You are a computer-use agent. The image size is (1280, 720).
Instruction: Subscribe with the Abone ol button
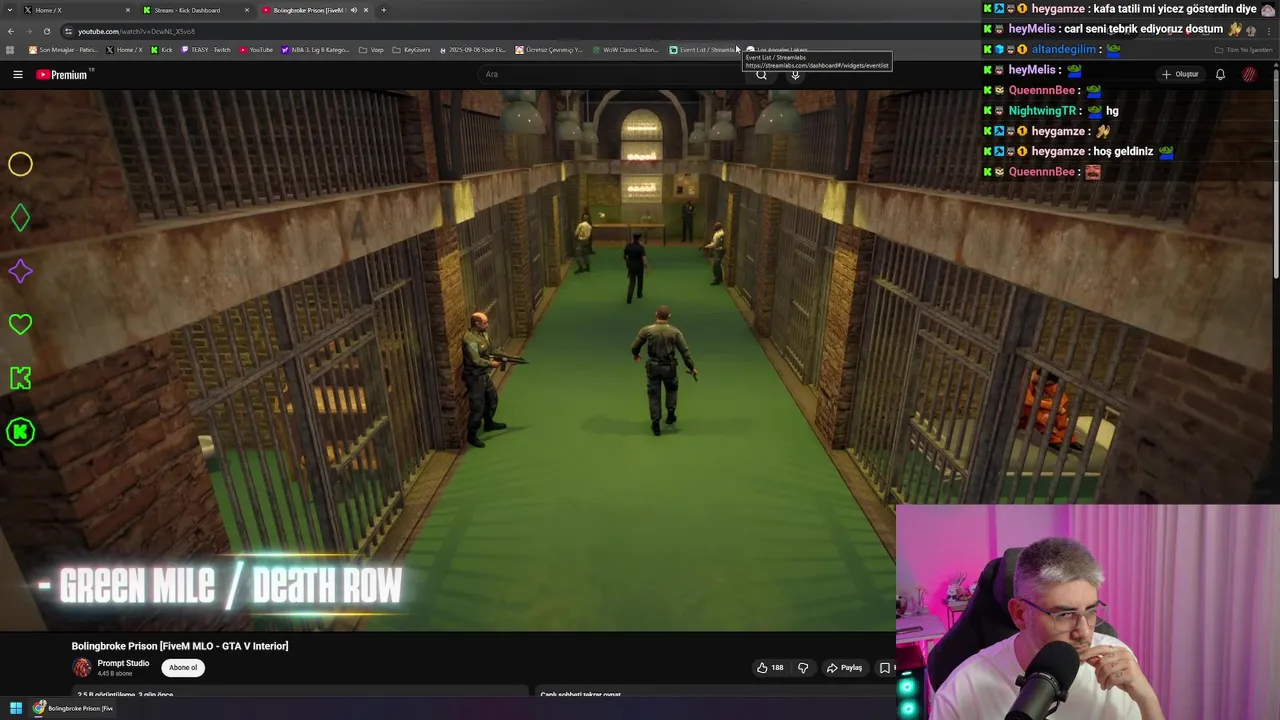(183, 668)
